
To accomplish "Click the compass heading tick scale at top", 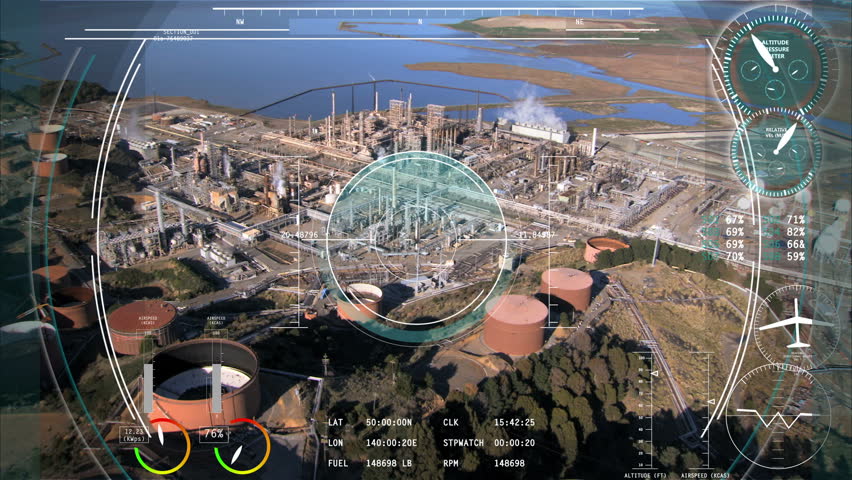I will (428, 11).
